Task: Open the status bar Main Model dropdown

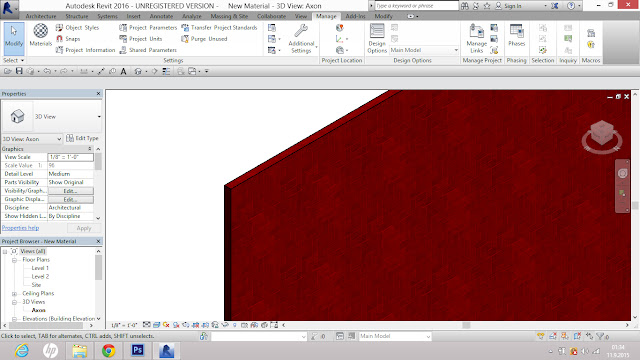Action: pyautogui.click(x=395, y=336)
